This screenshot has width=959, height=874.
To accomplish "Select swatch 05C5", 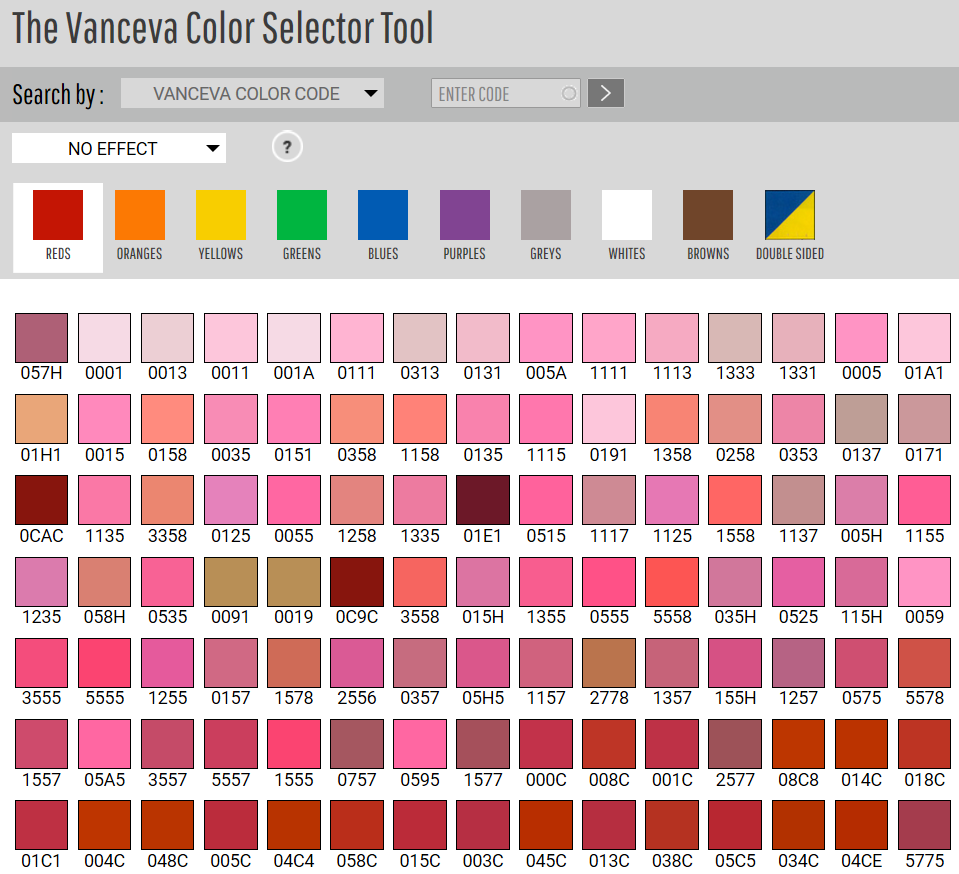I will [x=735, y=824].
